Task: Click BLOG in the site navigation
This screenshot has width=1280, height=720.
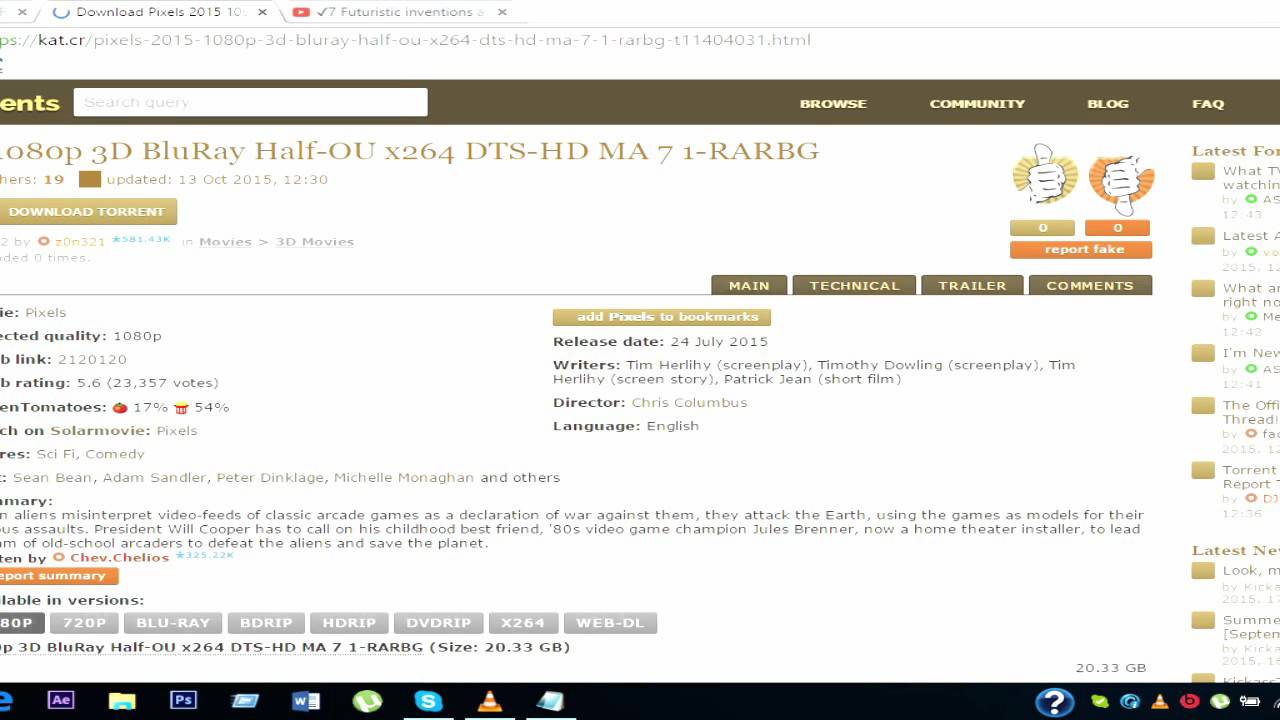Action: [x=1108, y=103]
